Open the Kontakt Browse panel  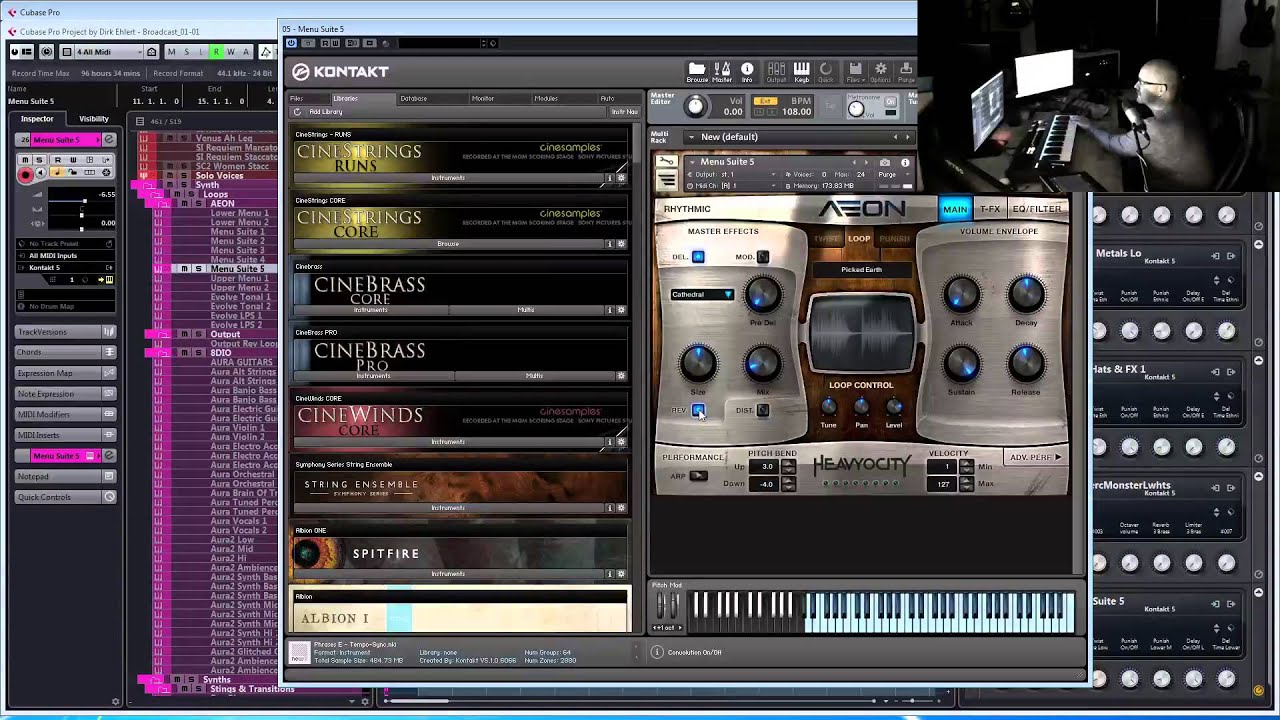click(x=697, y=72)
